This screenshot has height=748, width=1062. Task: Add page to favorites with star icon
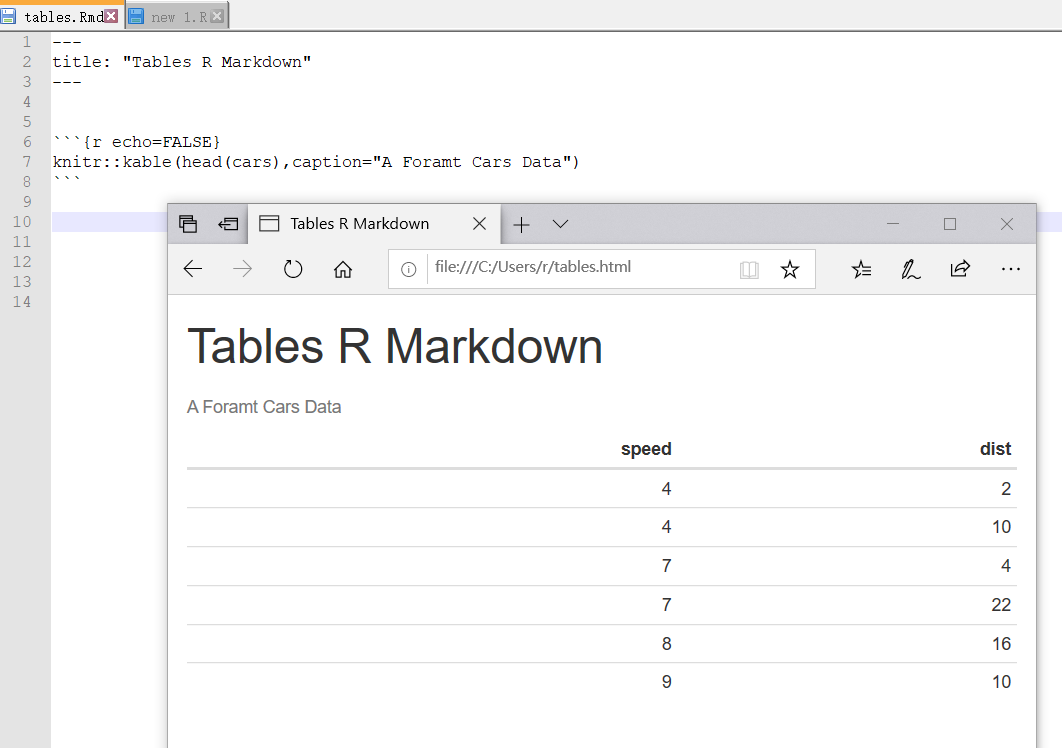point(790,270)
